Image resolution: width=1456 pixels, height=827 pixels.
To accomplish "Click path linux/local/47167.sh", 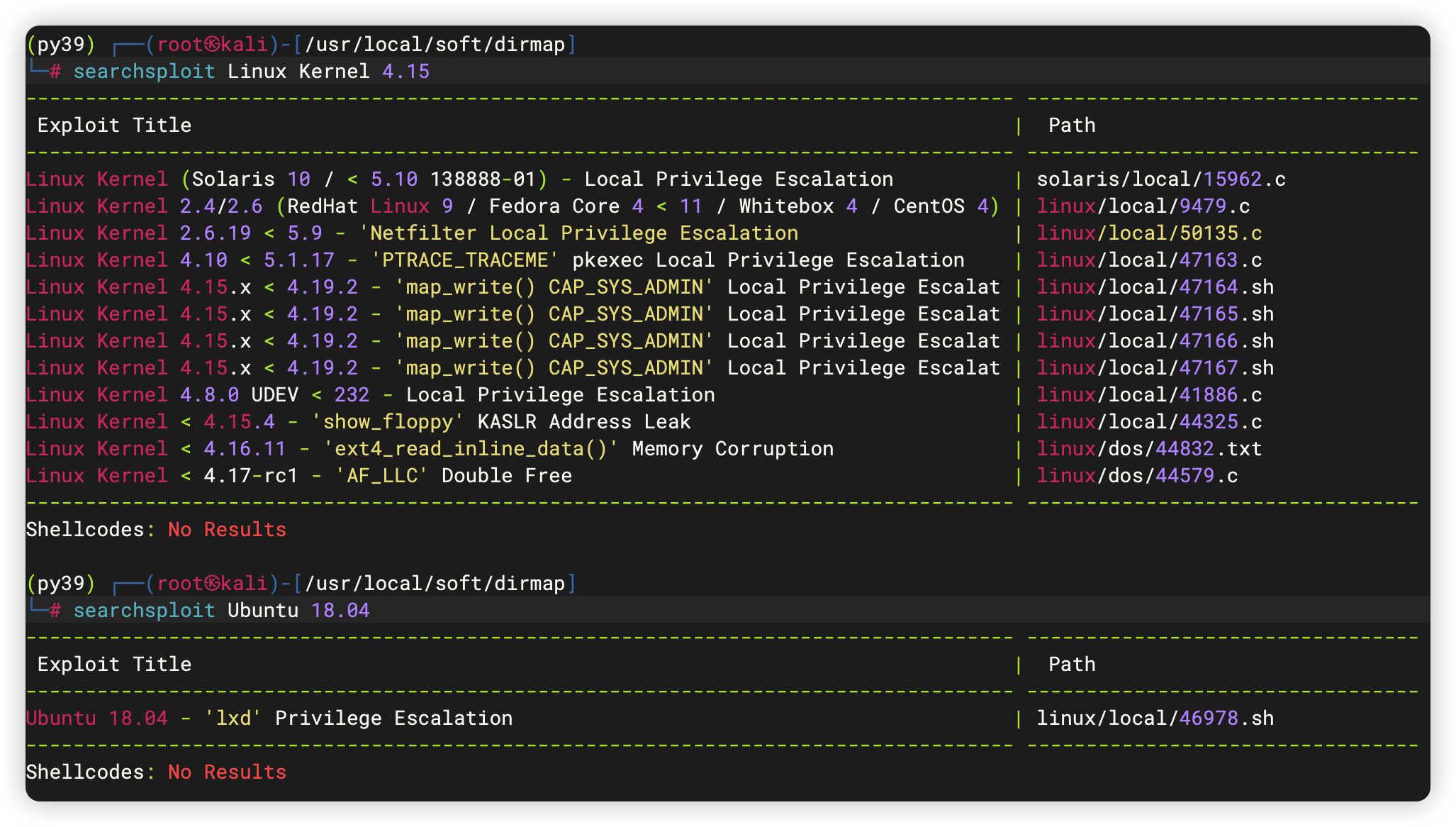I will tap(1155, 368).
